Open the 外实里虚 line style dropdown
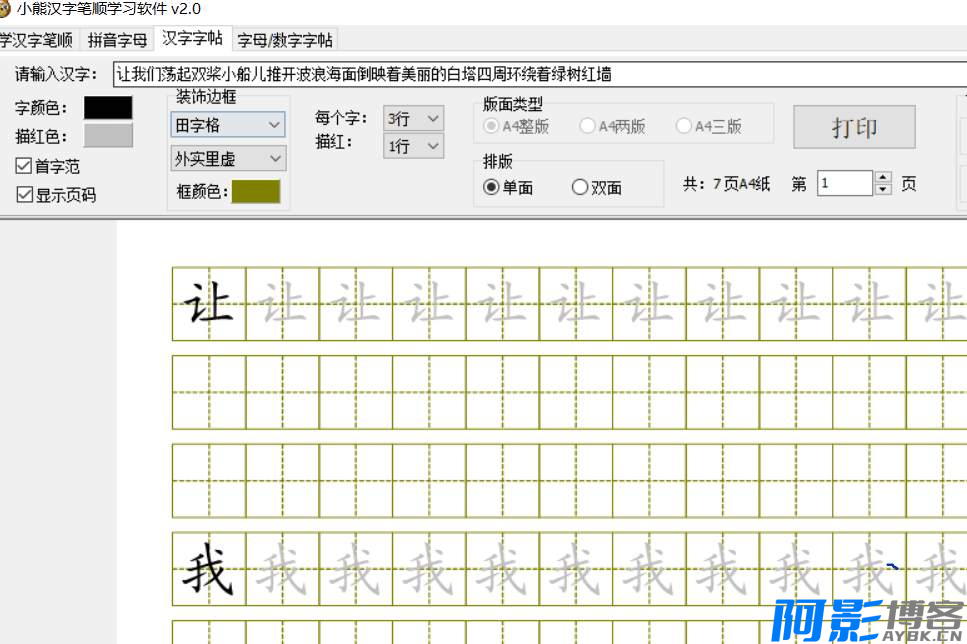Image resolution: width=967 pixels, height=644 pixels. click(x=228, y=159)
